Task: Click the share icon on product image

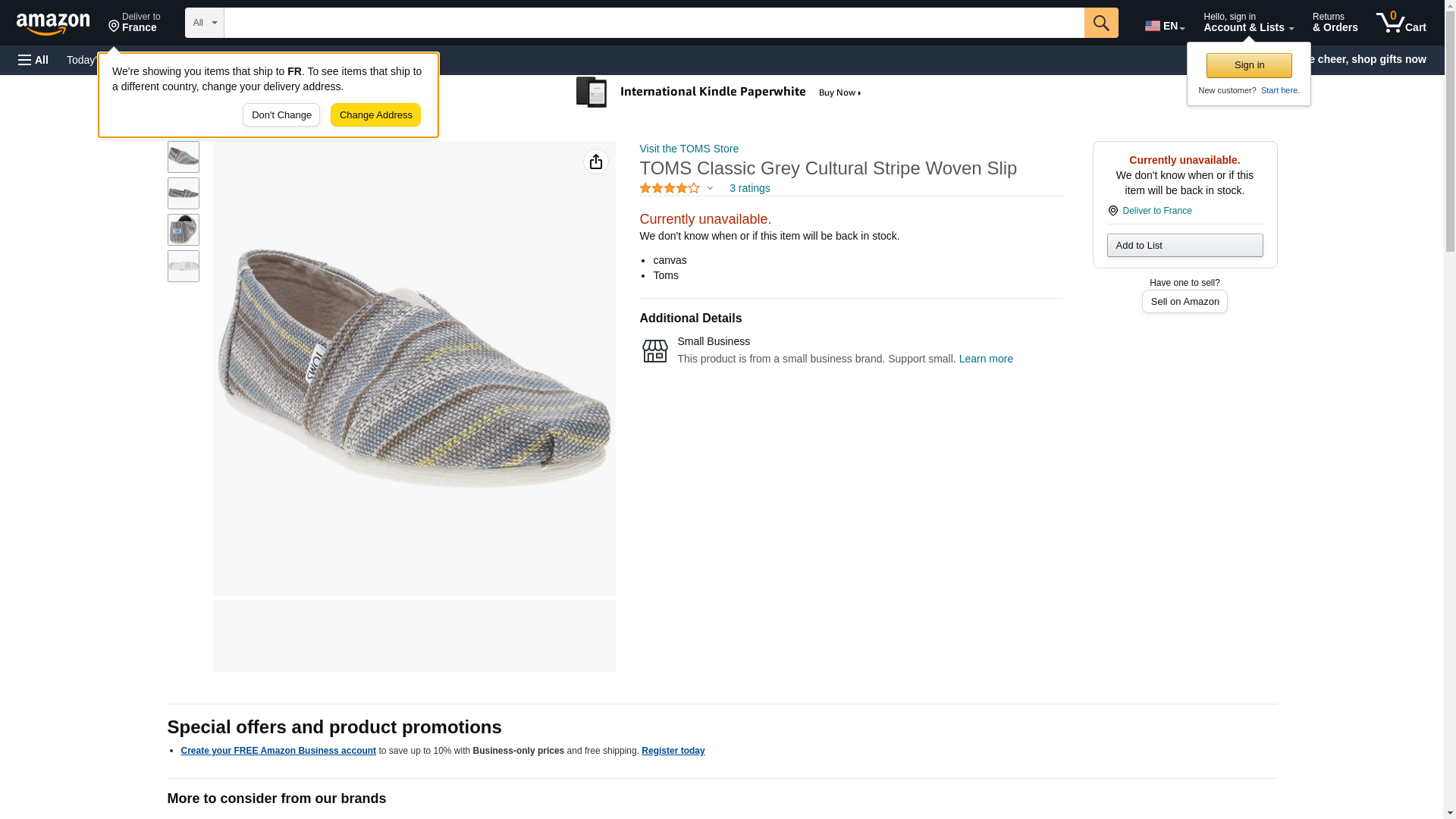Action: point(595,162)
